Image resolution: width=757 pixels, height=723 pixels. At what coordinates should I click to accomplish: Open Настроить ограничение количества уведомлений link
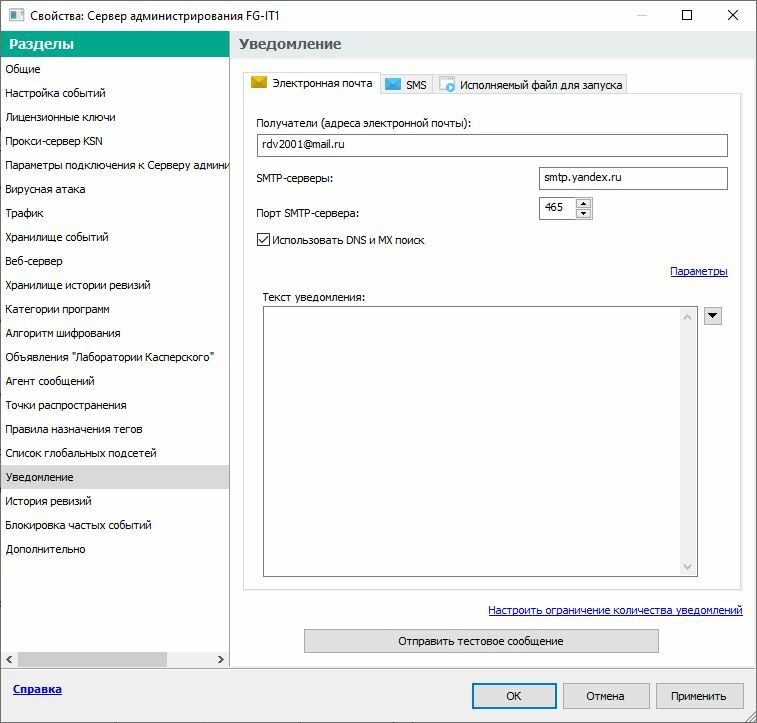(615, 610)
